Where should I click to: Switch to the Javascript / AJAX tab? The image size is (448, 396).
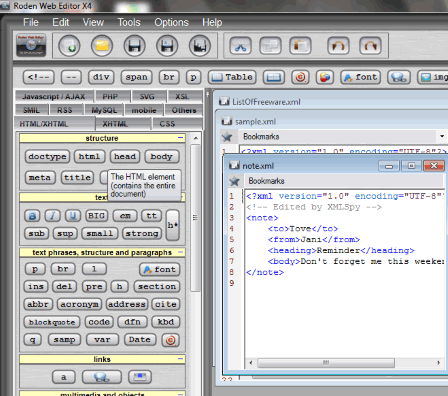(54, 96)
